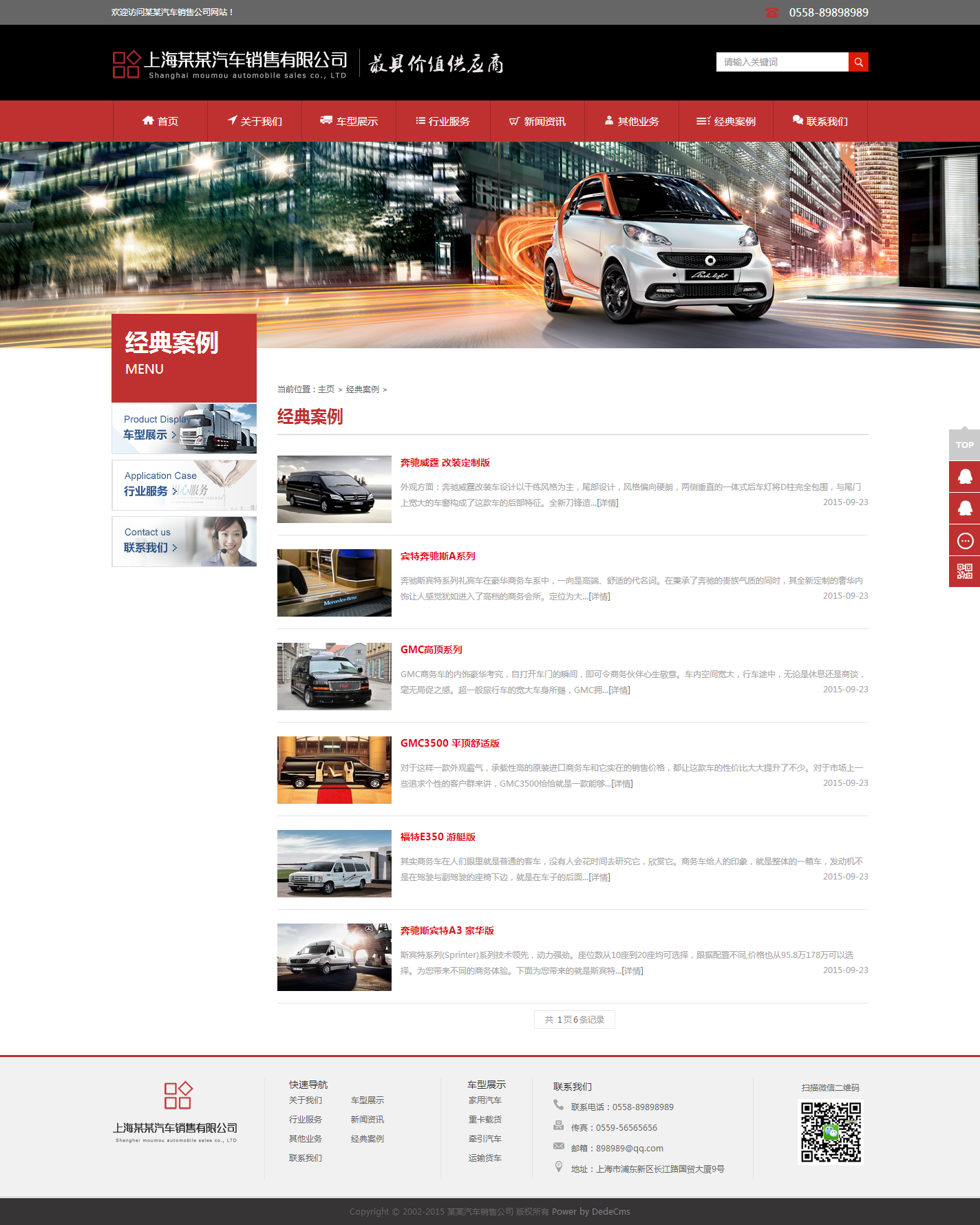The height and width of the screenshot is (1225, 980).
Task: Click the TOP back-to-top button
Action: (964, 445)
